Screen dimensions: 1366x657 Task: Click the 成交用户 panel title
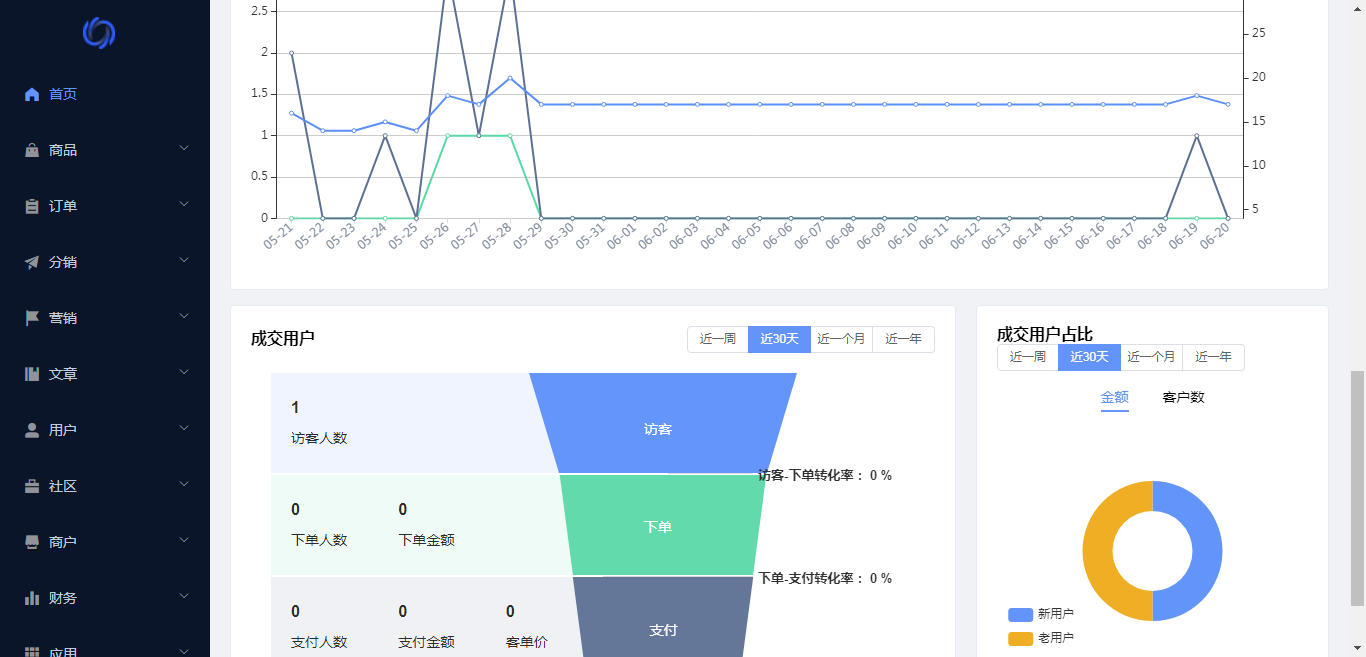283,339
